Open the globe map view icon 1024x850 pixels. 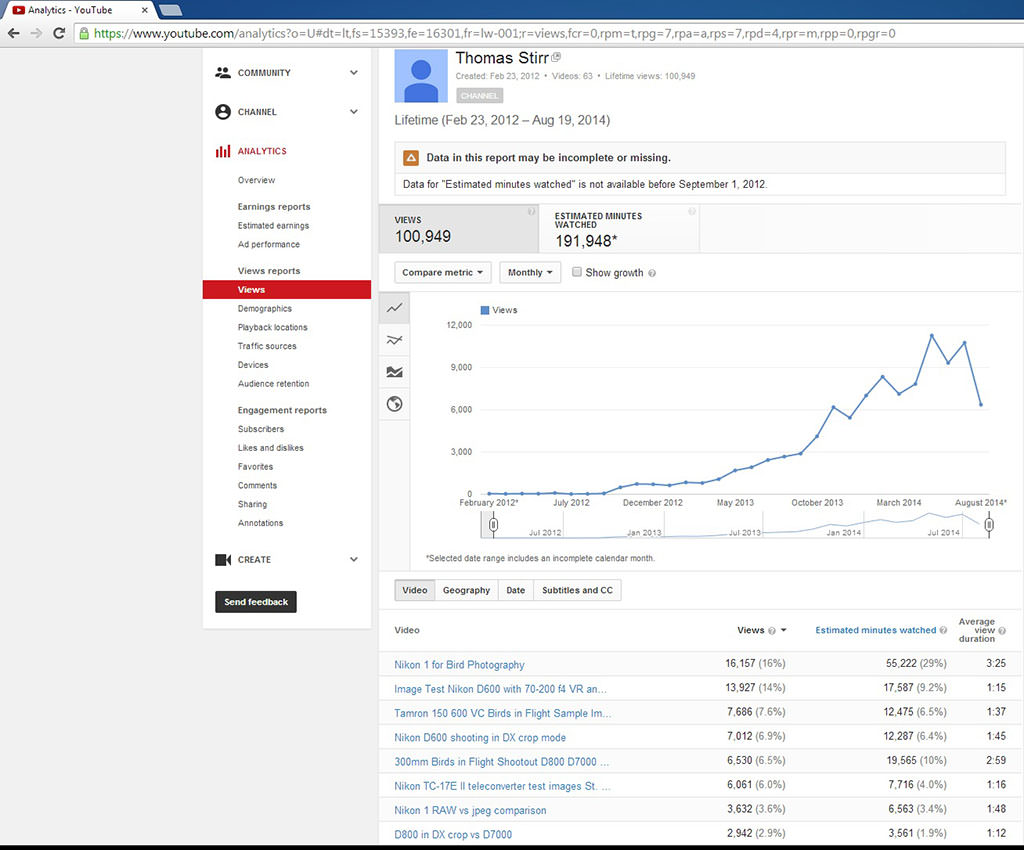pos(395,404)
